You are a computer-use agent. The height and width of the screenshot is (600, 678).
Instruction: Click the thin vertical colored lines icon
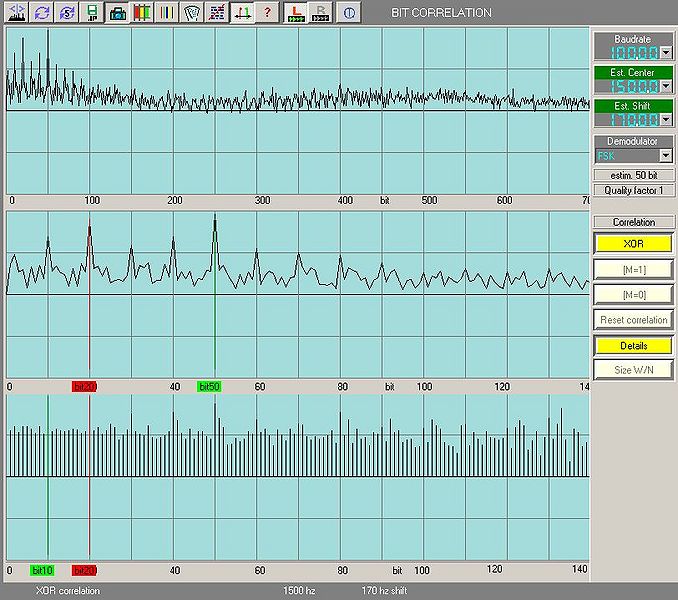tap(167, 12)
